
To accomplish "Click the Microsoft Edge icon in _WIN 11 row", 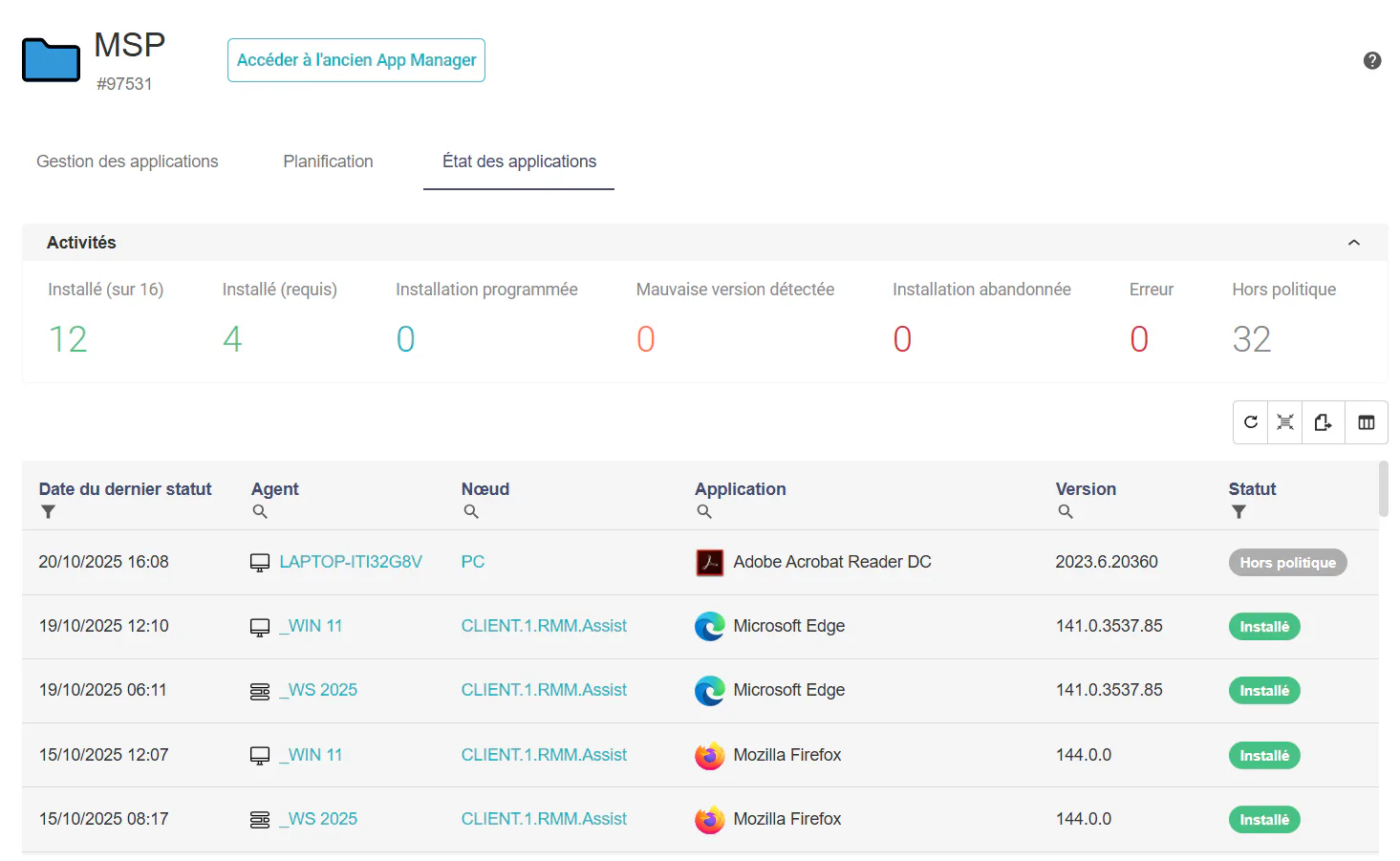I will (709, 627).
